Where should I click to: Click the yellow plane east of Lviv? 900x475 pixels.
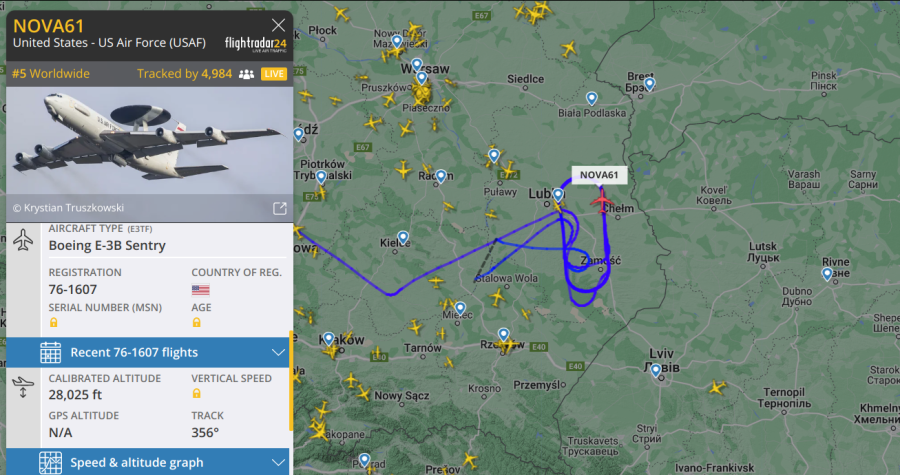[717, 388]
